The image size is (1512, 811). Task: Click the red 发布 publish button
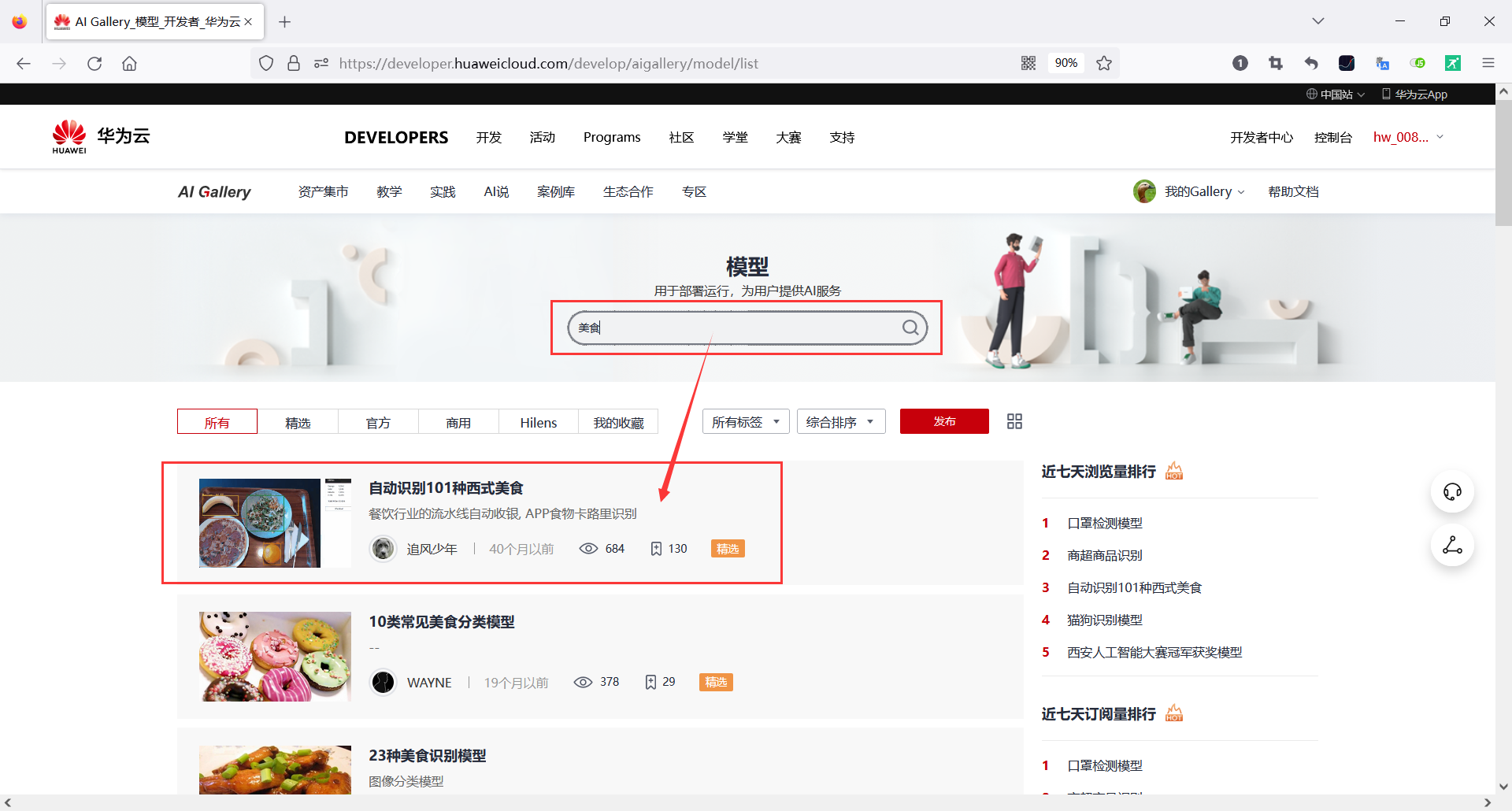coord(943,421)
